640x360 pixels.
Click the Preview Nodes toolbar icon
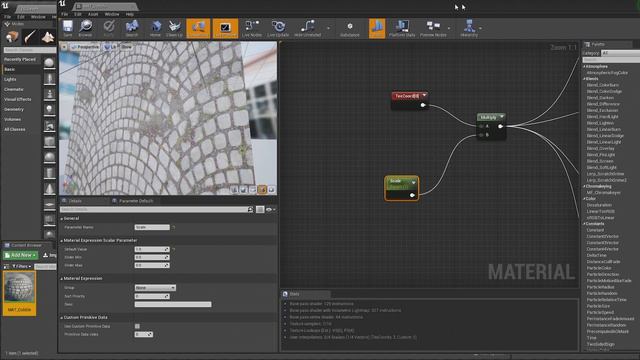tap(433, 28)
